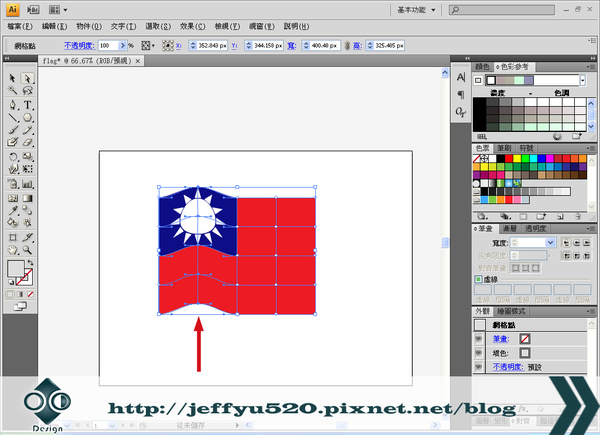Viewport: 600px width, 435px height.
Task: Pick the red swatch in Swatches
Action: pyautogui.click(x=509, y=158)
